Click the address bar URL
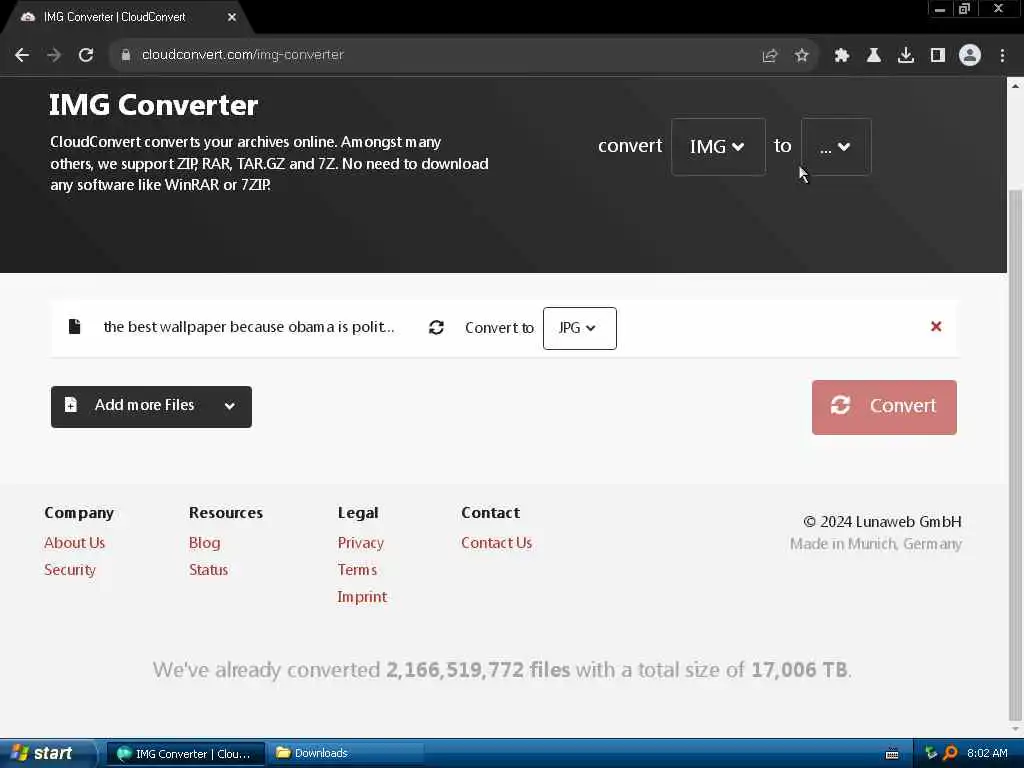The height and width of the screenshot is (768, 1024). (x=243, y=55)
